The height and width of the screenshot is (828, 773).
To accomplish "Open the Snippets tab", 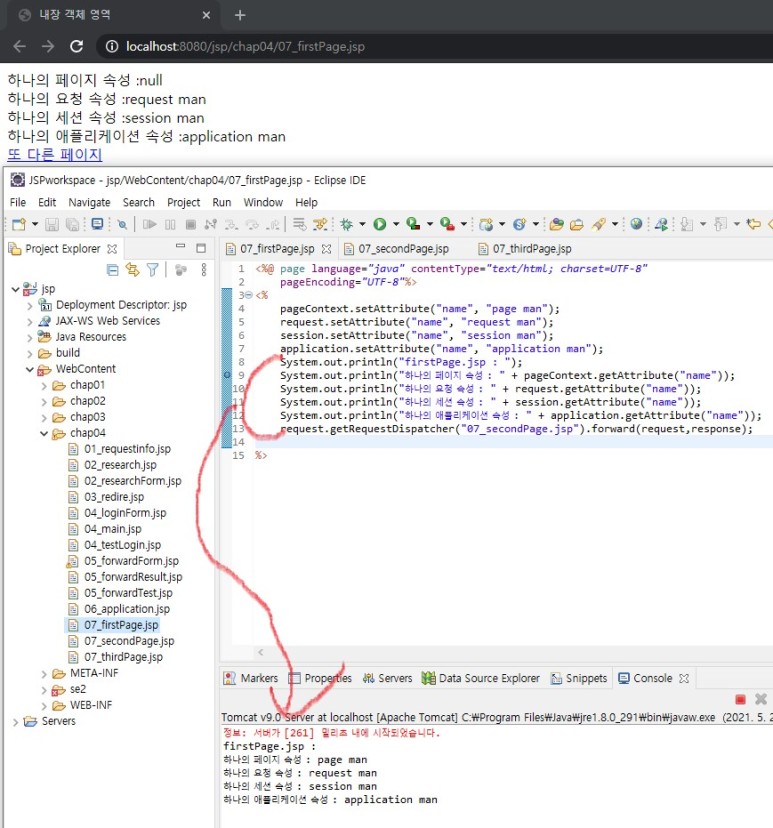I will click(x=579, y=678).
